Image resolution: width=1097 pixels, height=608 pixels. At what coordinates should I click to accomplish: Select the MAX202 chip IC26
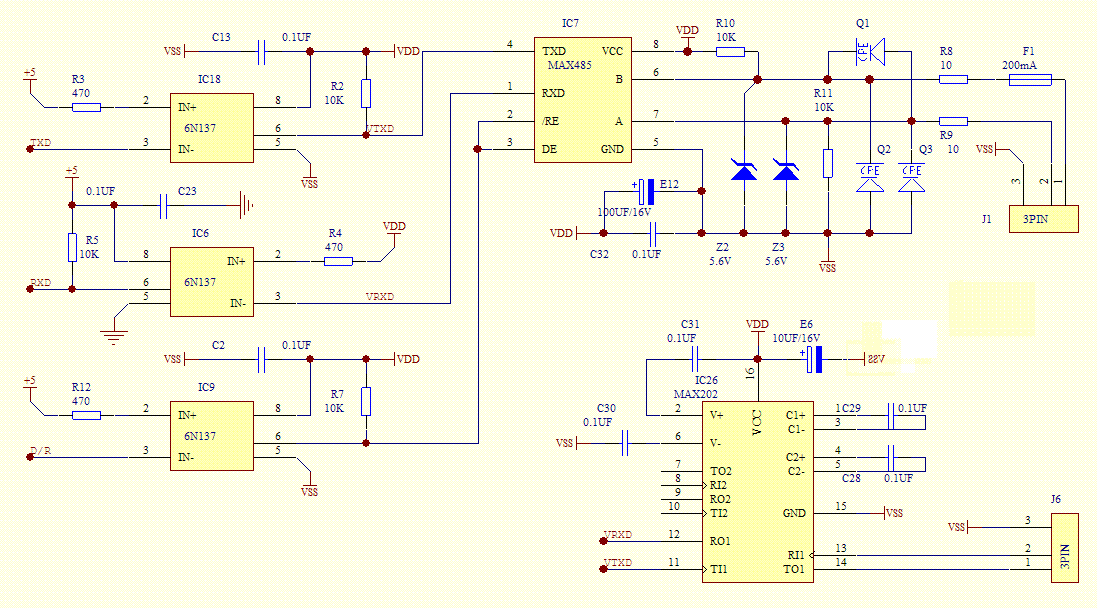coord(756,492)
